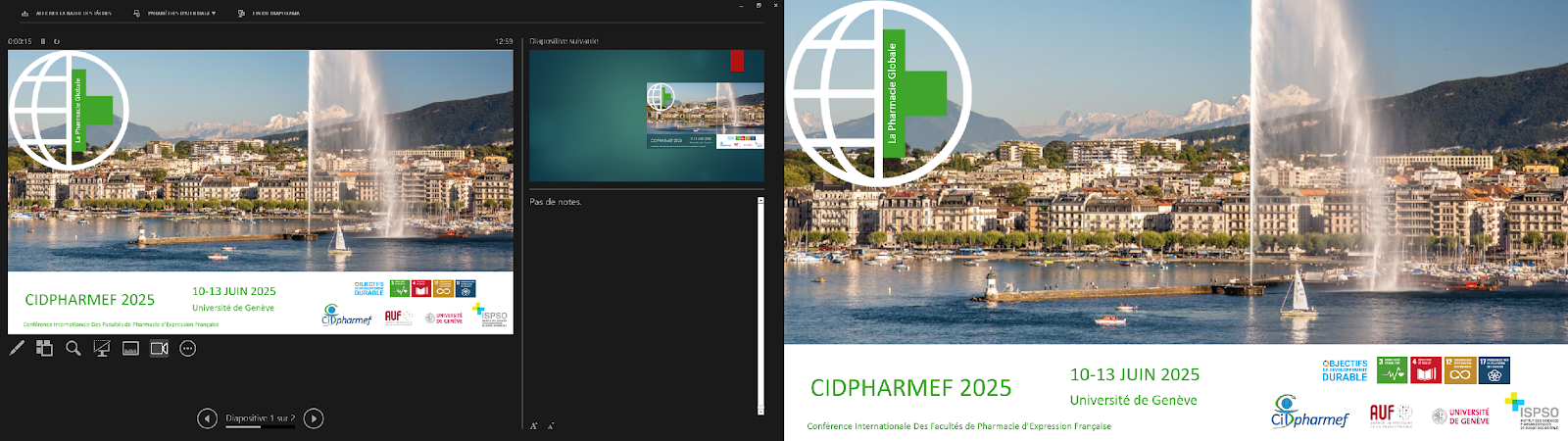Screen dimensions: 1568x441
Task: Show all slides grid view
Action: (x=44, y=348)
